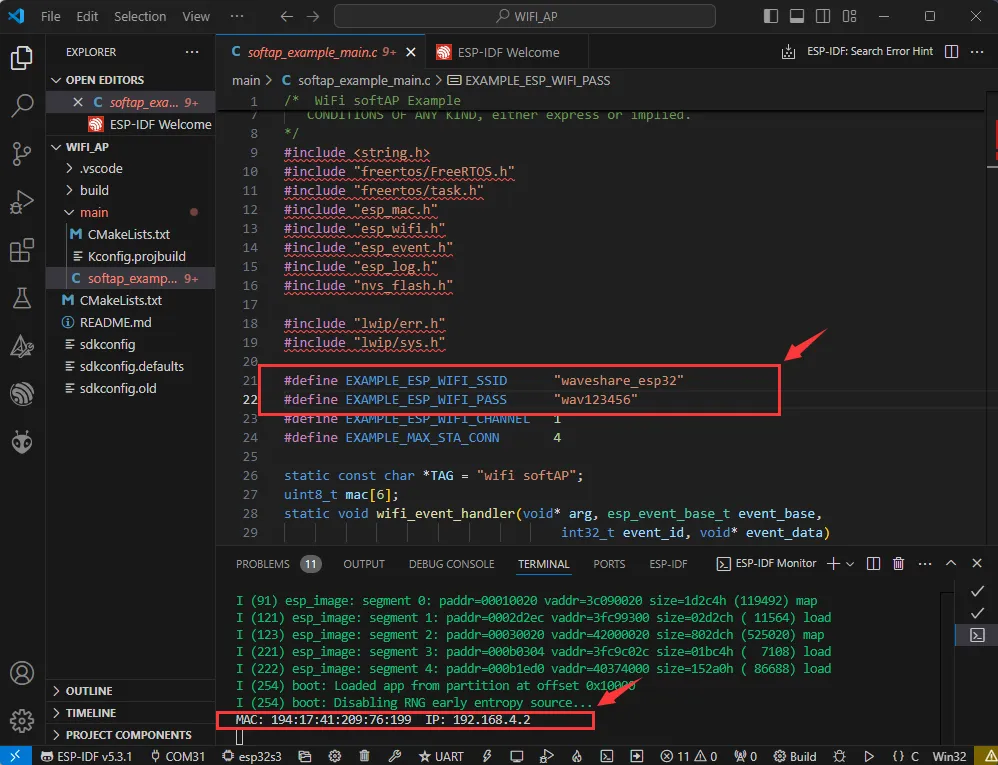Open the Extensions view in activity bar
The width and height of the screenshot is (998, 765).
(22, 251)
